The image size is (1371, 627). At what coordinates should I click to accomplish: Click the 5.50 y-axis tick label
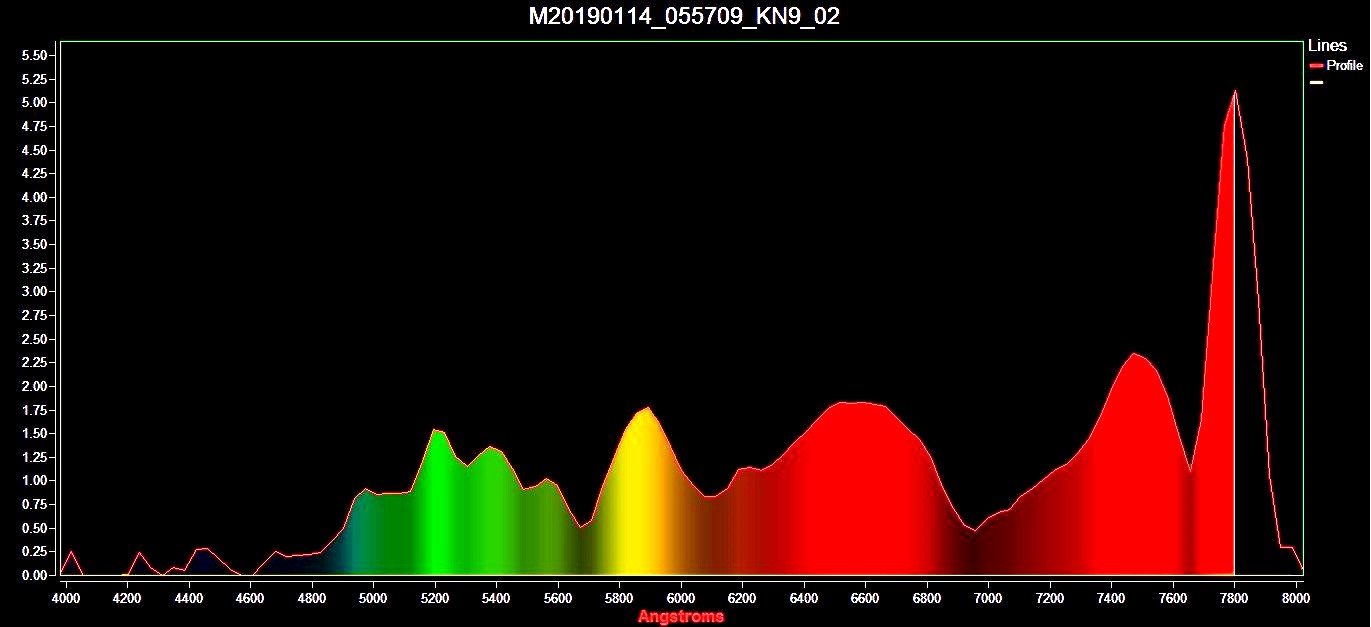coord(33,55)
